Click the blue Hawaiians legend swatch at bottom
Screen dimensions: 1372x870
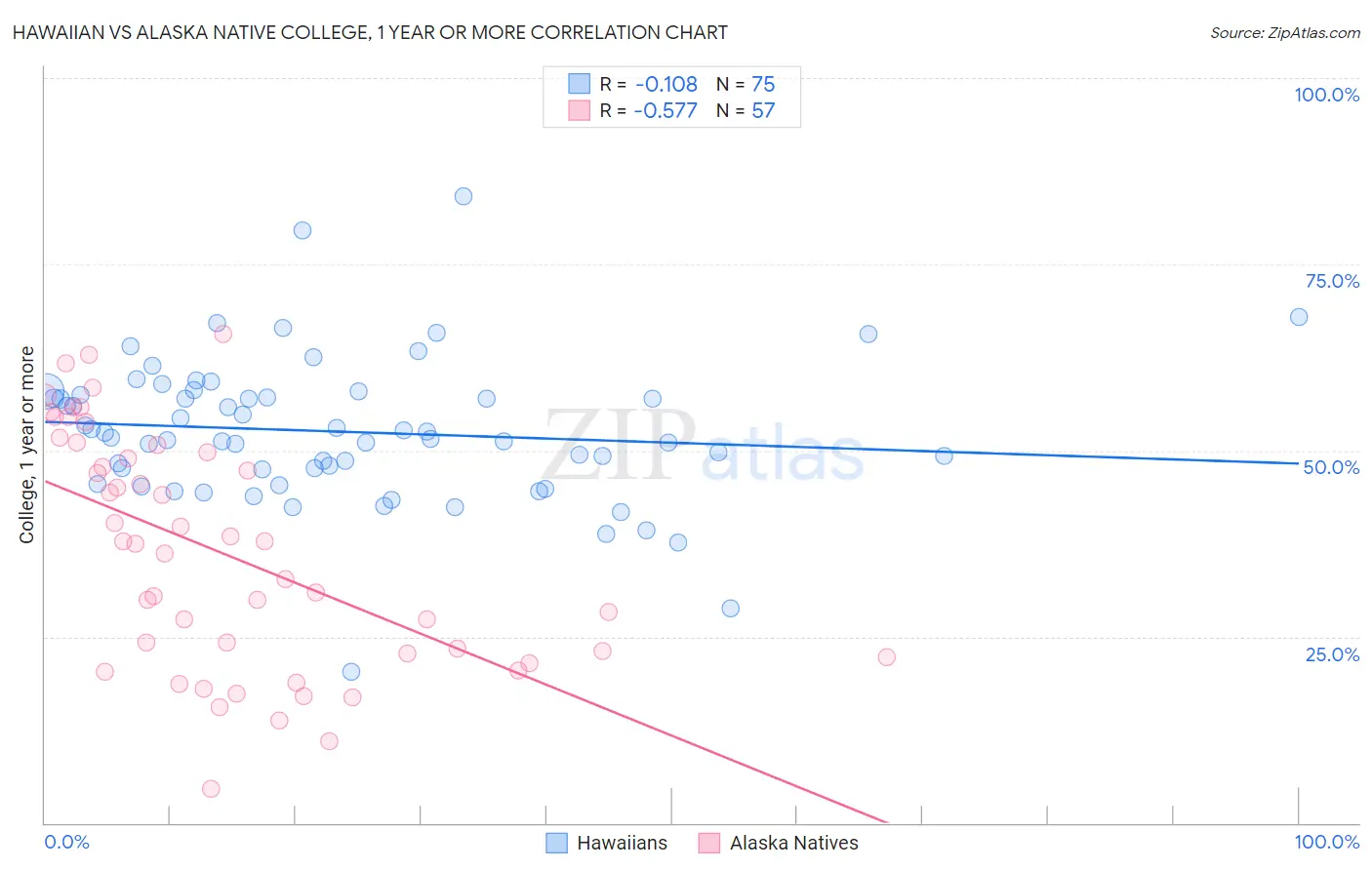click(x=556, y=843)
